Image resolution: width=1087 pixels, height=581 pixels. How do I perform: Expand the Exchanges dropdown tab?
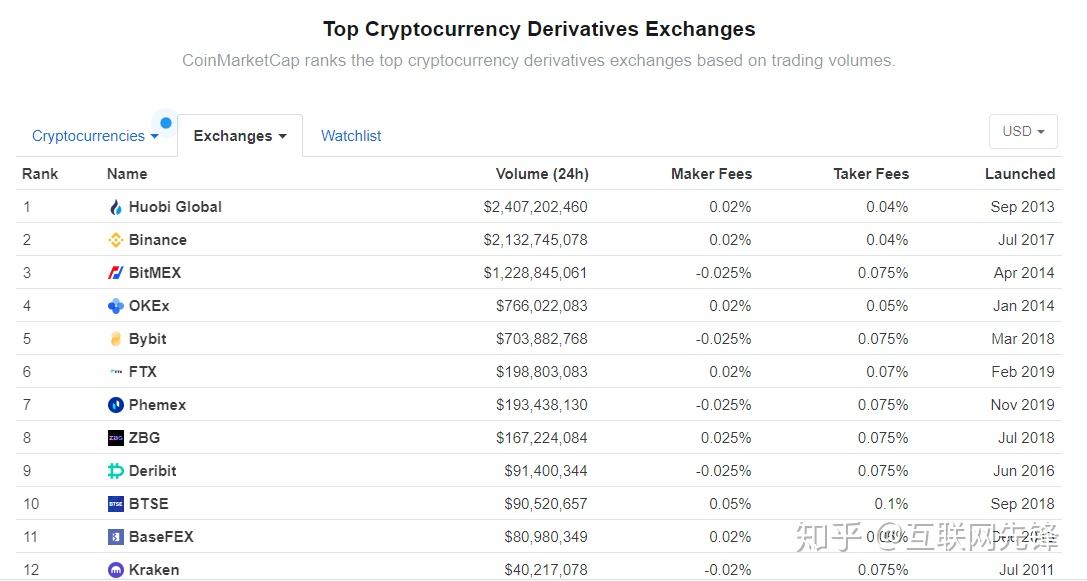[x=240, y=136]
